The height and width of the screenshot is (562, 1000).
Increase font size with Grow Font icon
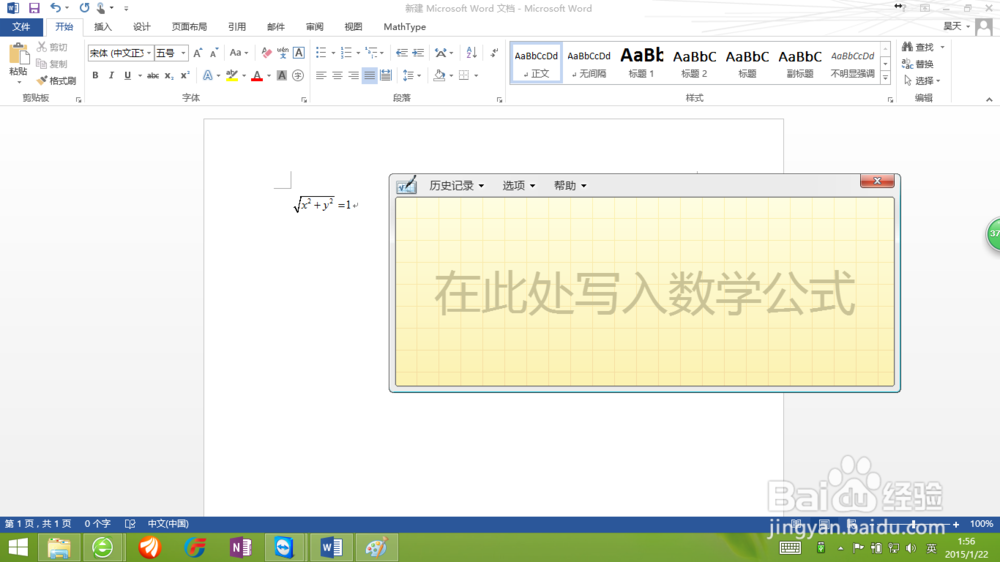coord(198,53)
